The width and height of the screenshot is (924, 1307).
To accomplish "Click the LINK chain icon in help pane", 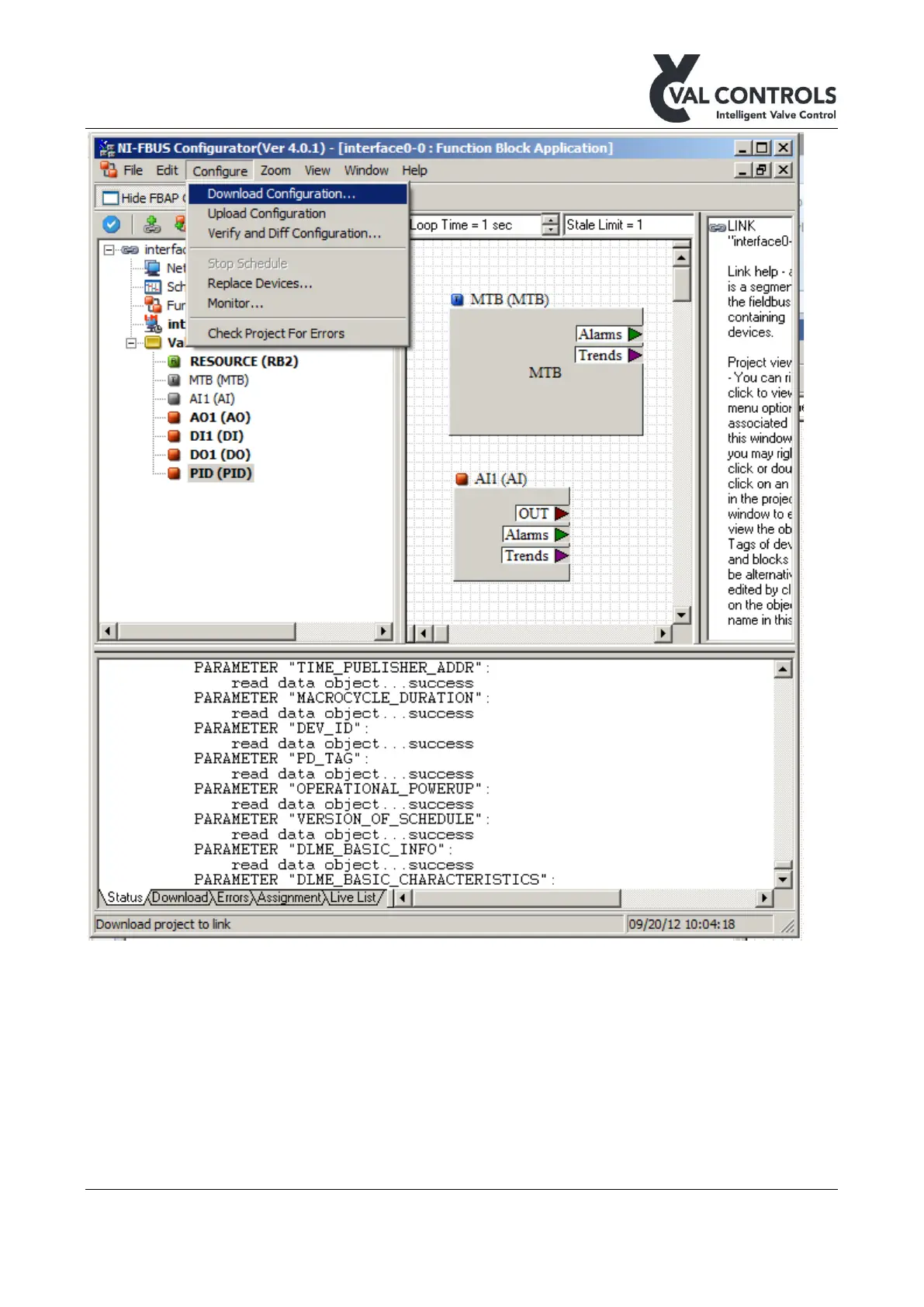I will pyautogui.click(x=718, y=227).
